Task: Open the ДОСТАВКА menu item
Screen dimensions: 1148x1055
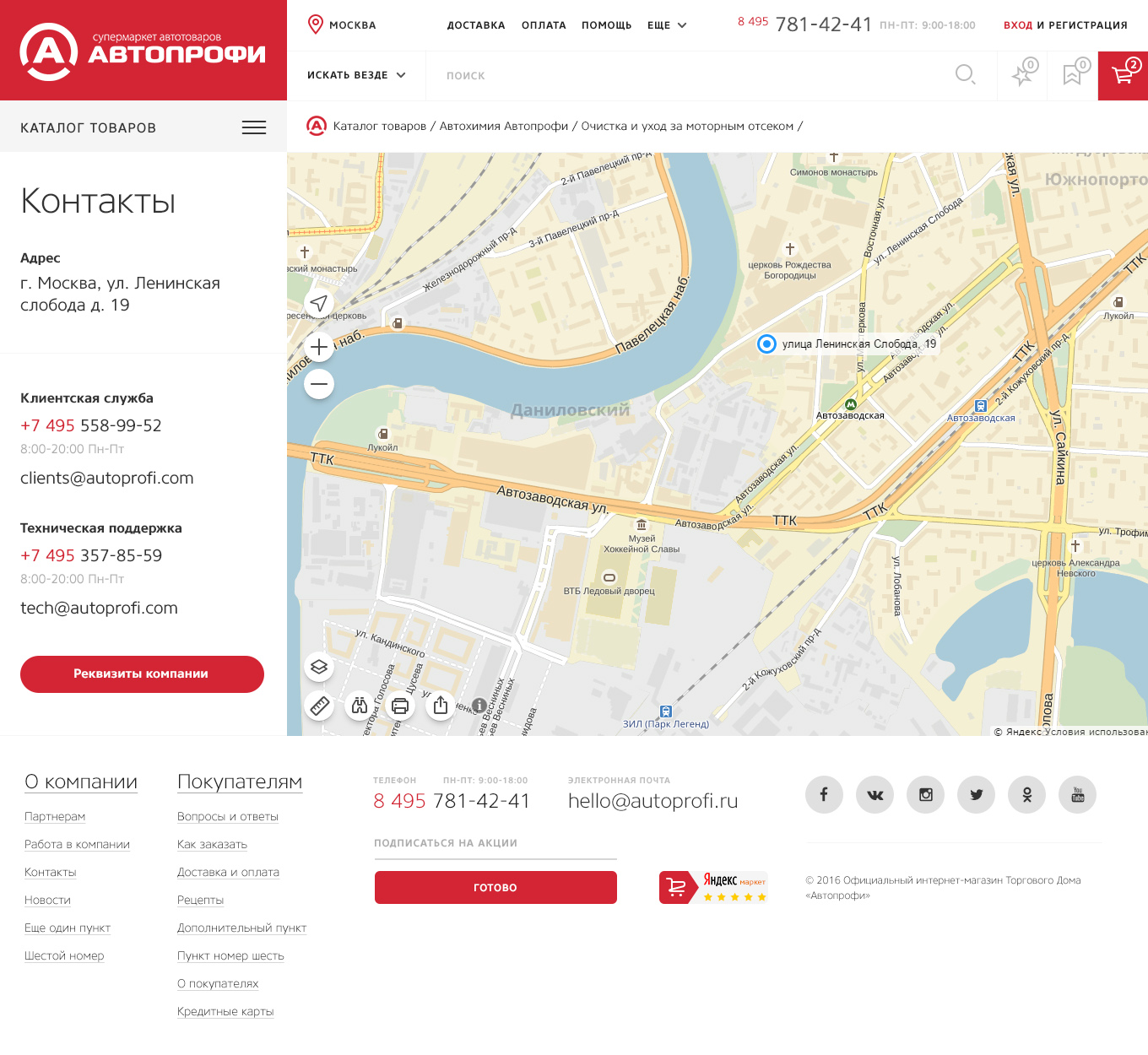Action: 476,25
